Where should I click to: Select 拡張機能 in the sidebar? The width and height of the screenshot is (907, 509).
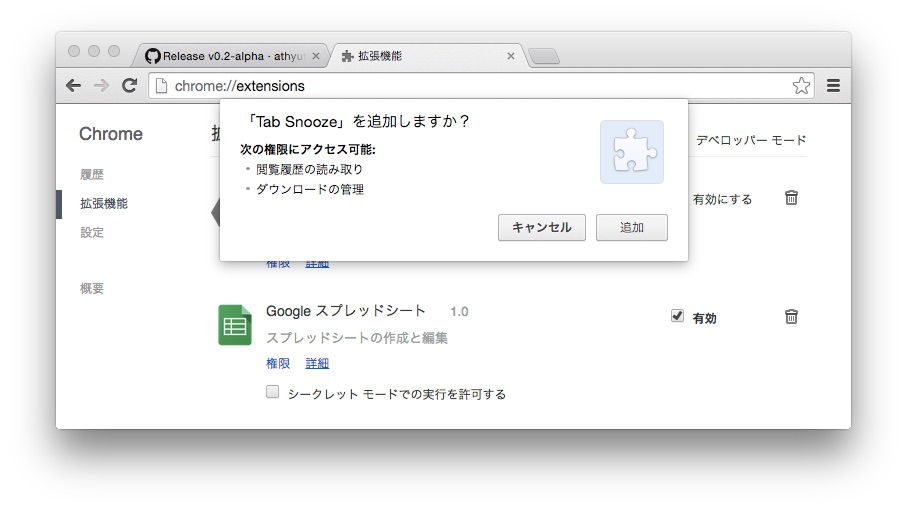104,204
